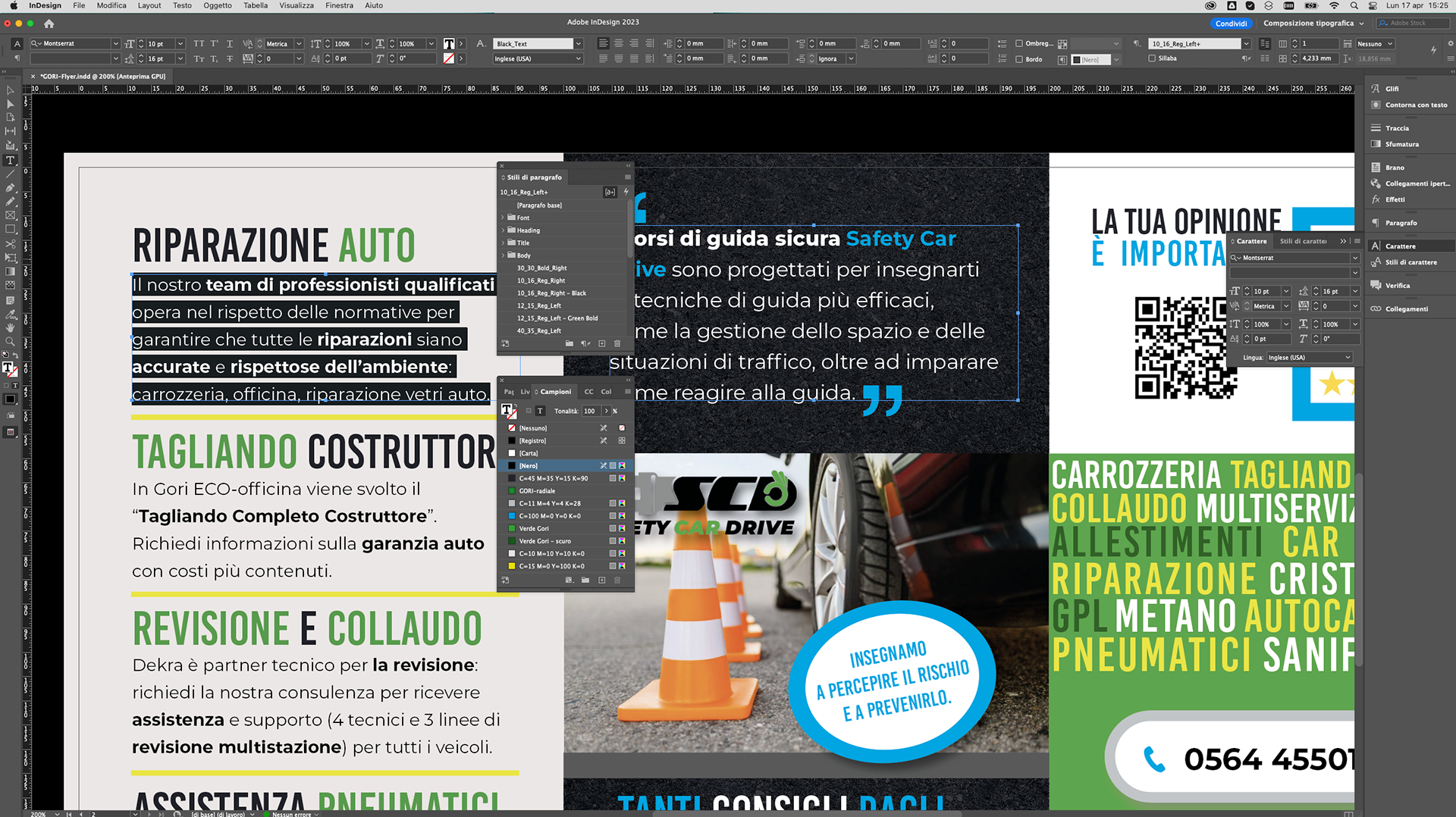Select C=15 M=0 Y=100 K=0 swatch
Screen dimensions: 1456x817
point(566,566)
